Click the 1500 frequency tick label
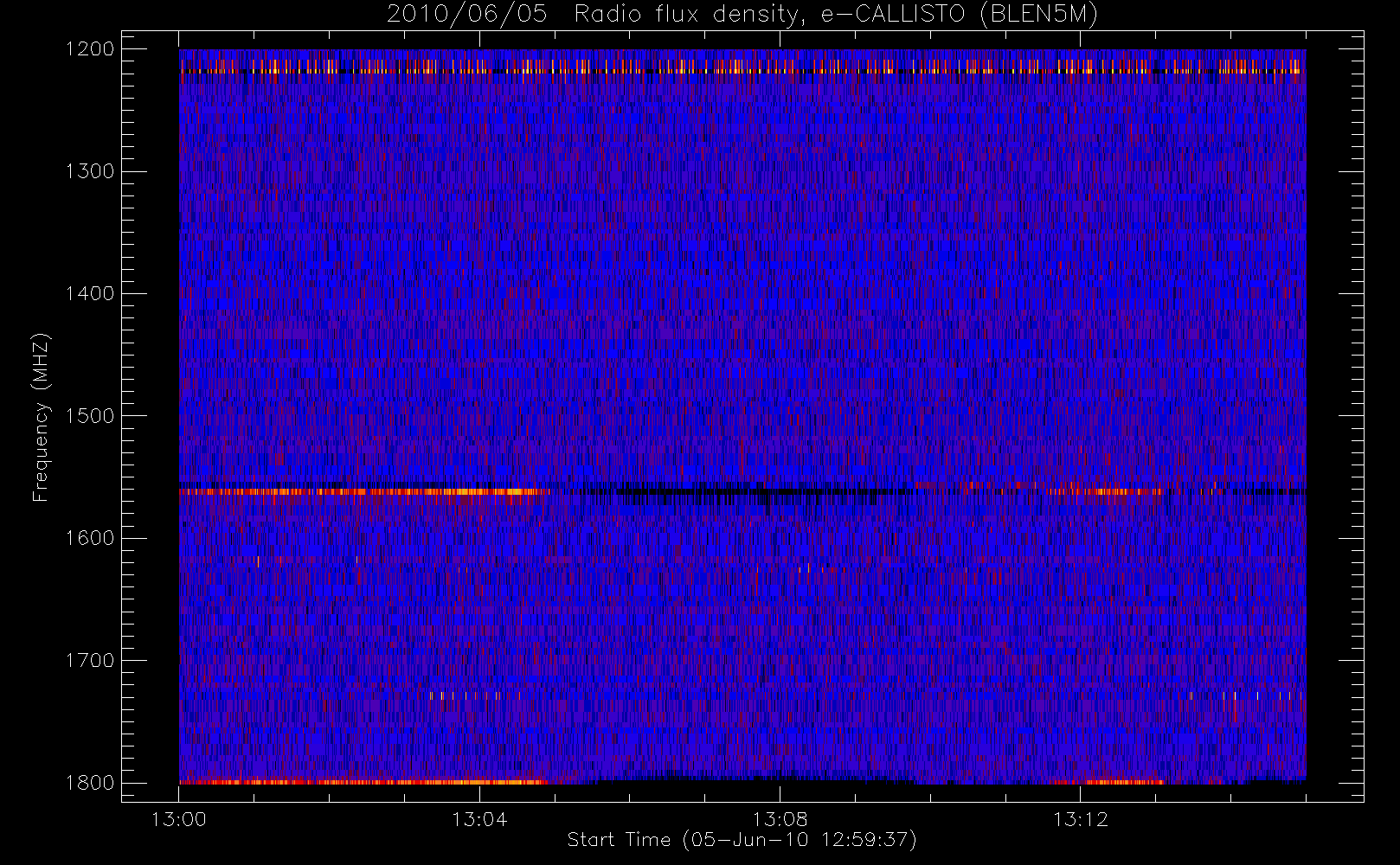The image size is (1400, 865). click(x=90, y=416)
